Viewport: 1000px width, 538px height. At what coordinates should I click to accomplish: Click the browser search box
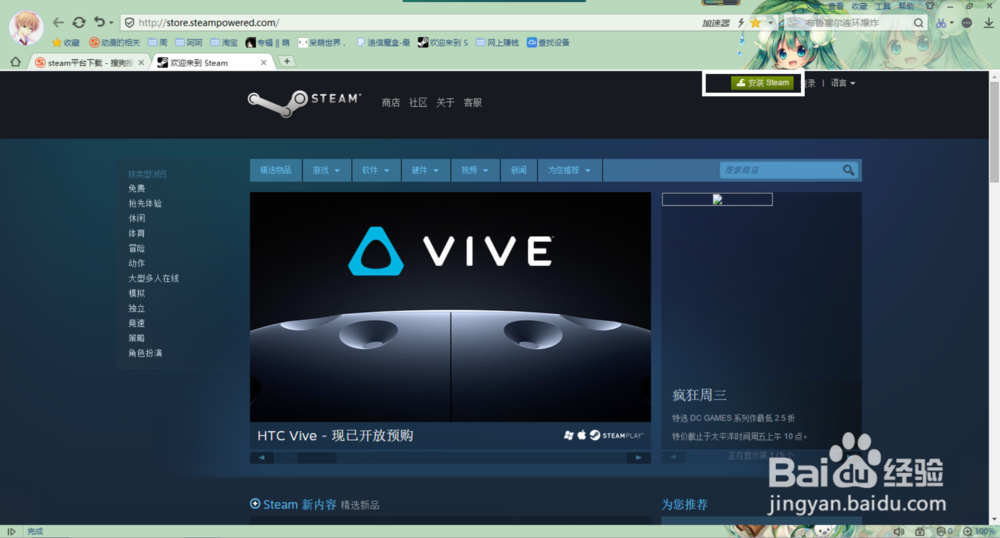click(855, 23)
